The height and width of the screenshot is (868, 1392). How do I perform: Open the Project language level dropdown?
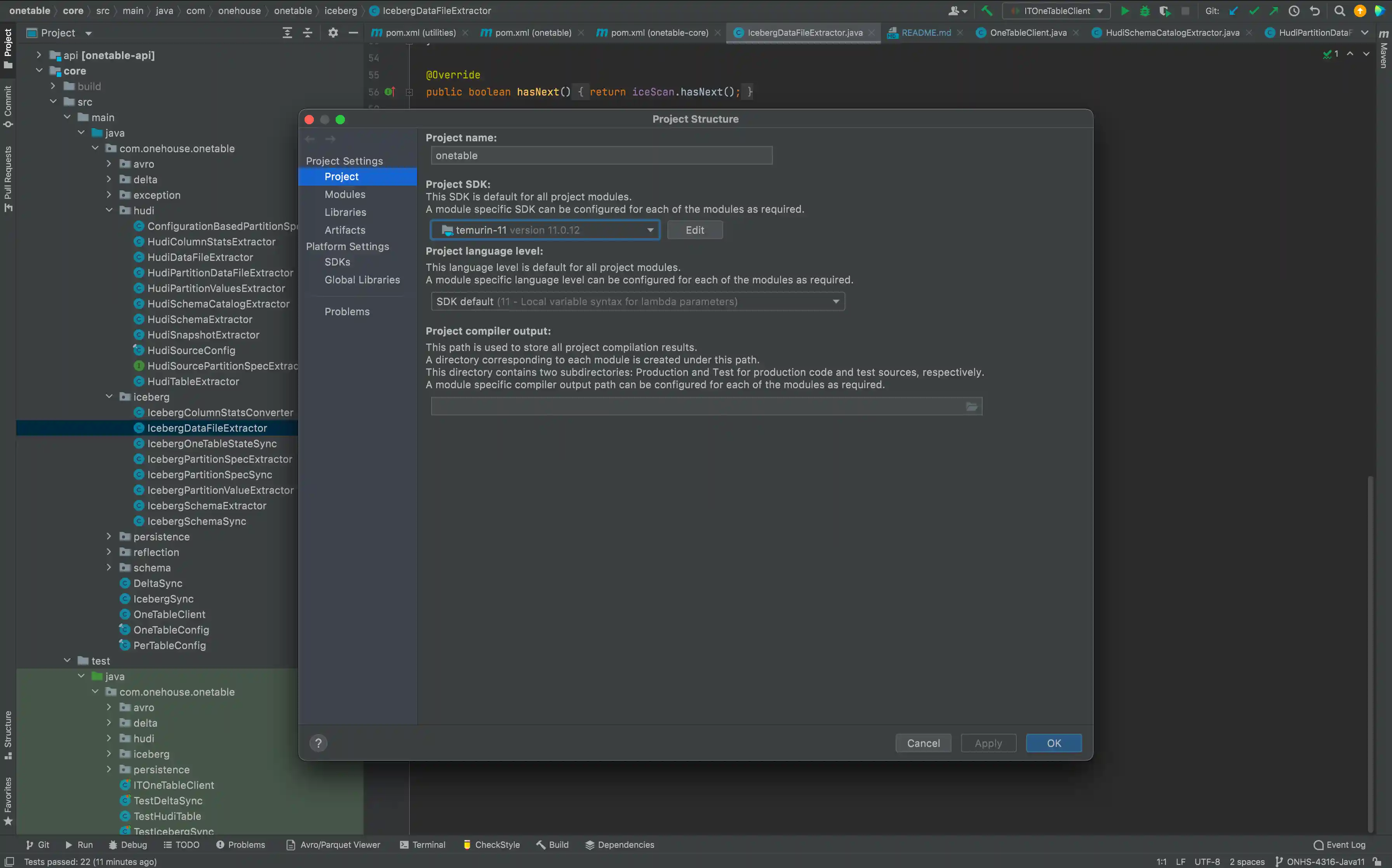(x=637, y=301)
